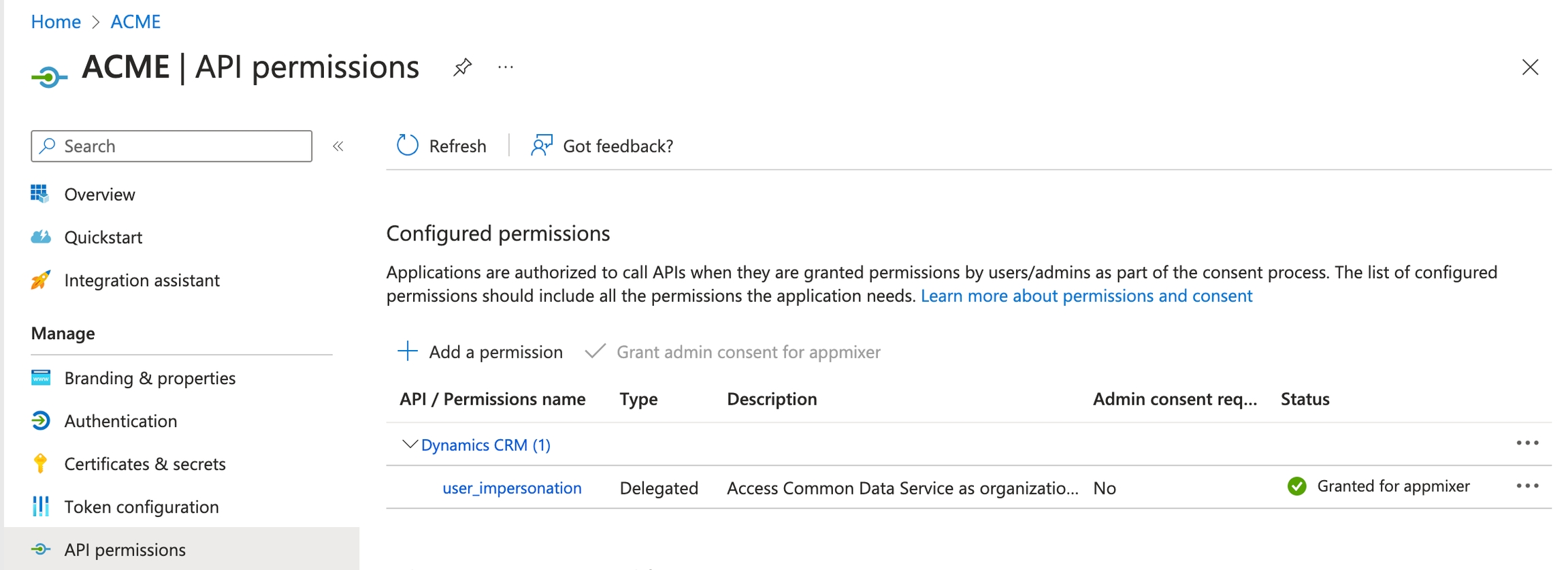Open the ellipsis menu next to page title
The width and height of the screenshot is (1568, 570).
[x=505, y=67]
